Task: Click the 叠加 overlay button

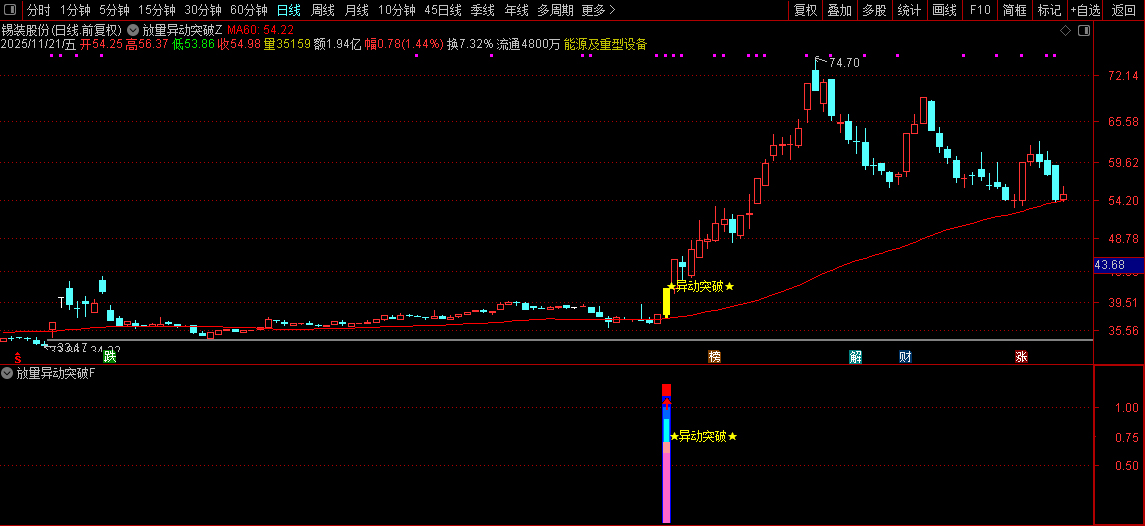Action: (x=840, y=10)
